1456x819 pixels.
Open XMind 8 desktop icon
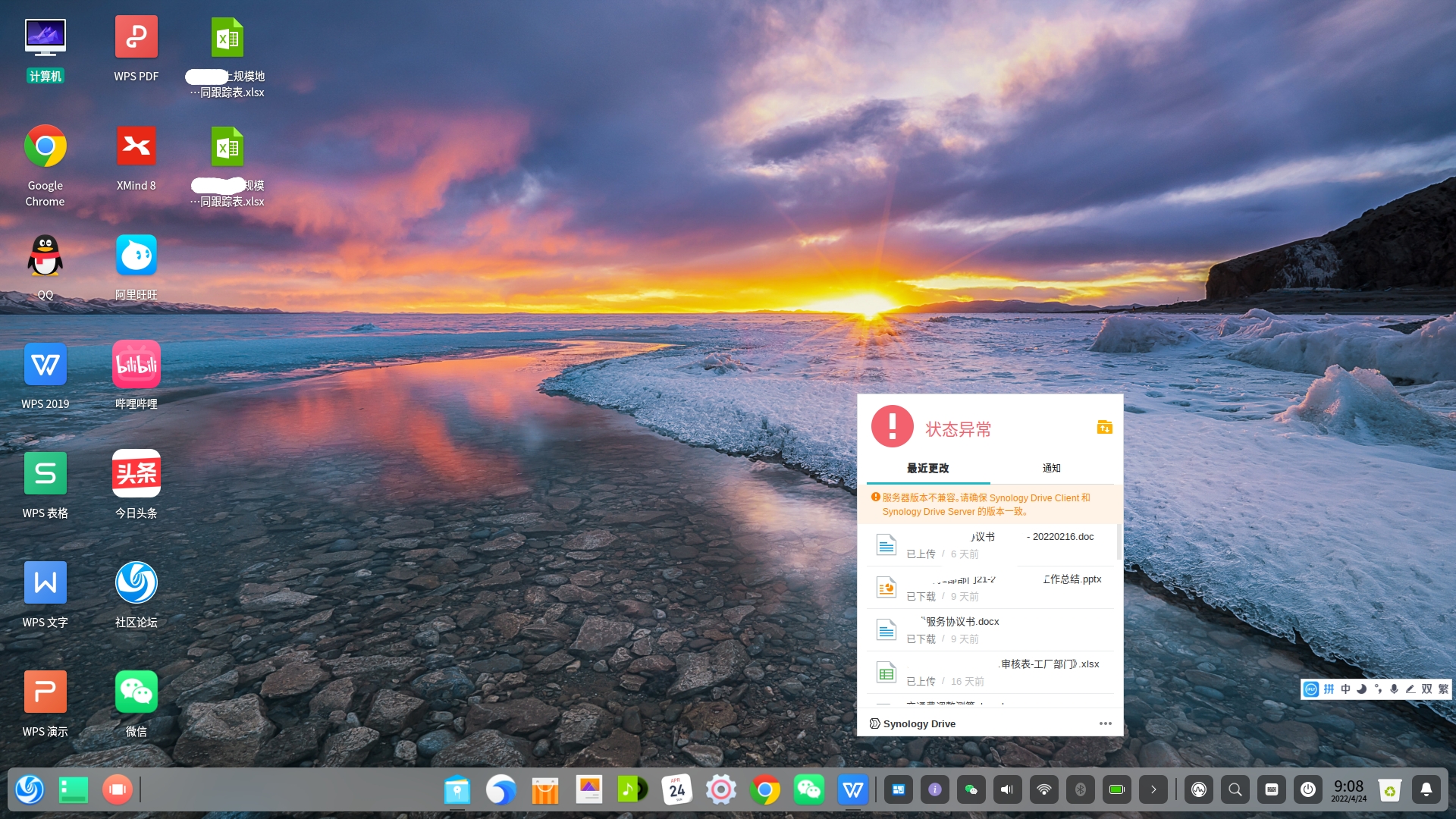click(x=136, y=146)
